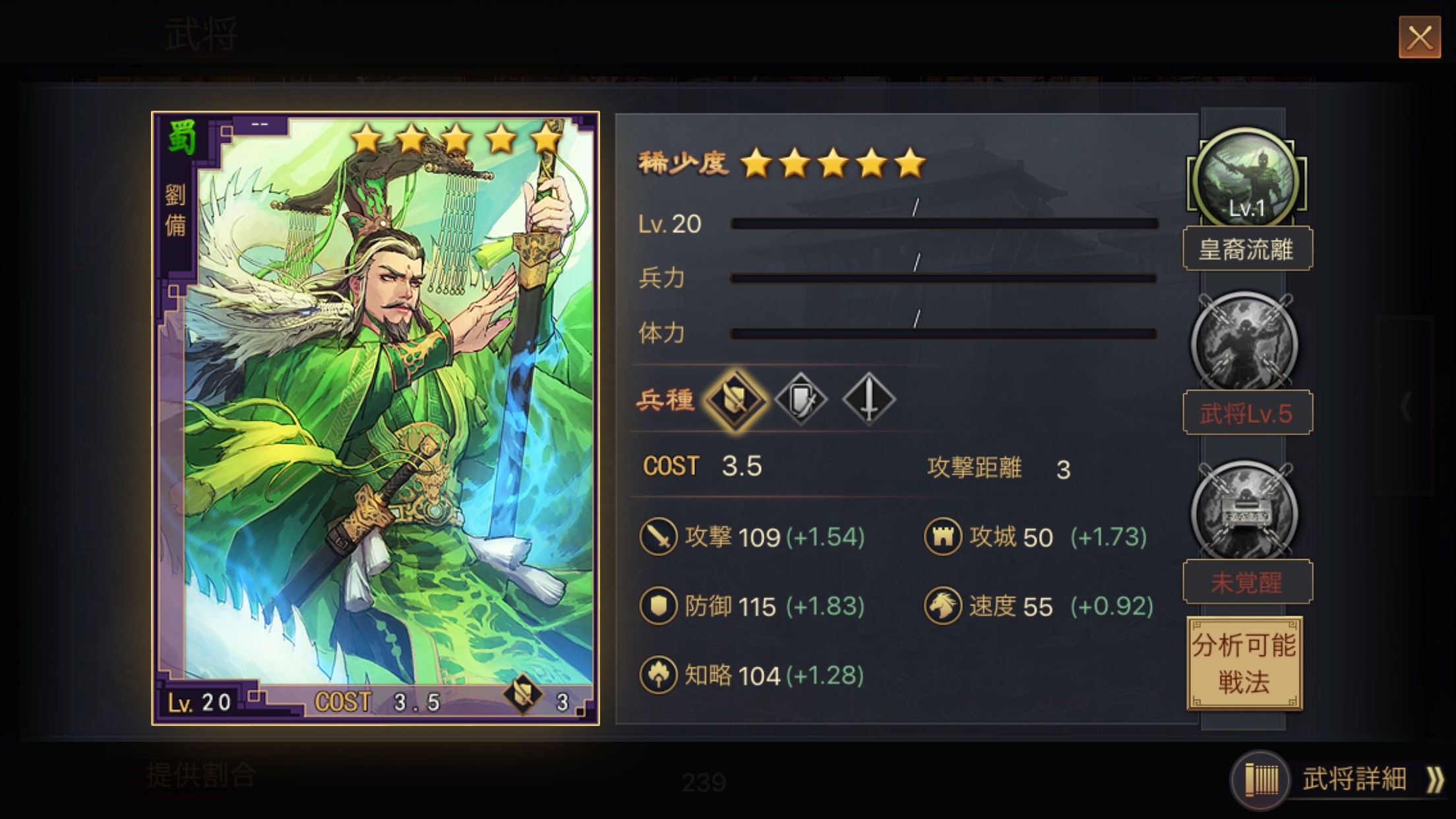The image size is (1456, 819).
Task: Click the speed horse stat icon
Action: (x=942, y=606)
